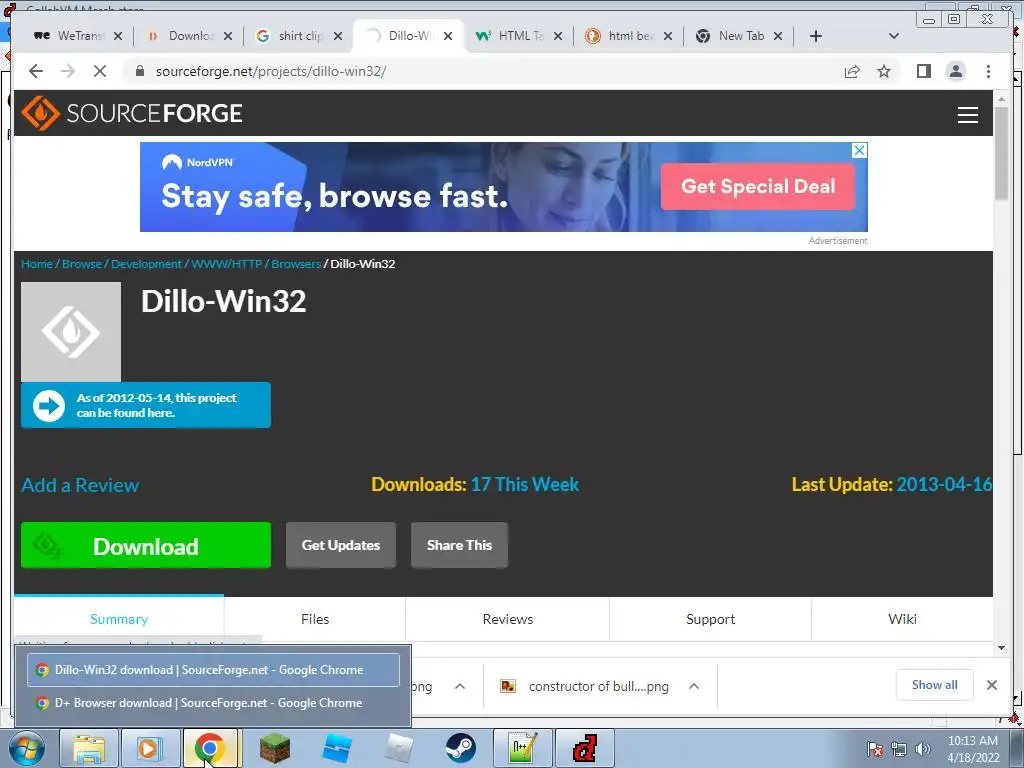Switch to the Support tab
Screen dimensions: 1024x768
click(x=711, y=619)
